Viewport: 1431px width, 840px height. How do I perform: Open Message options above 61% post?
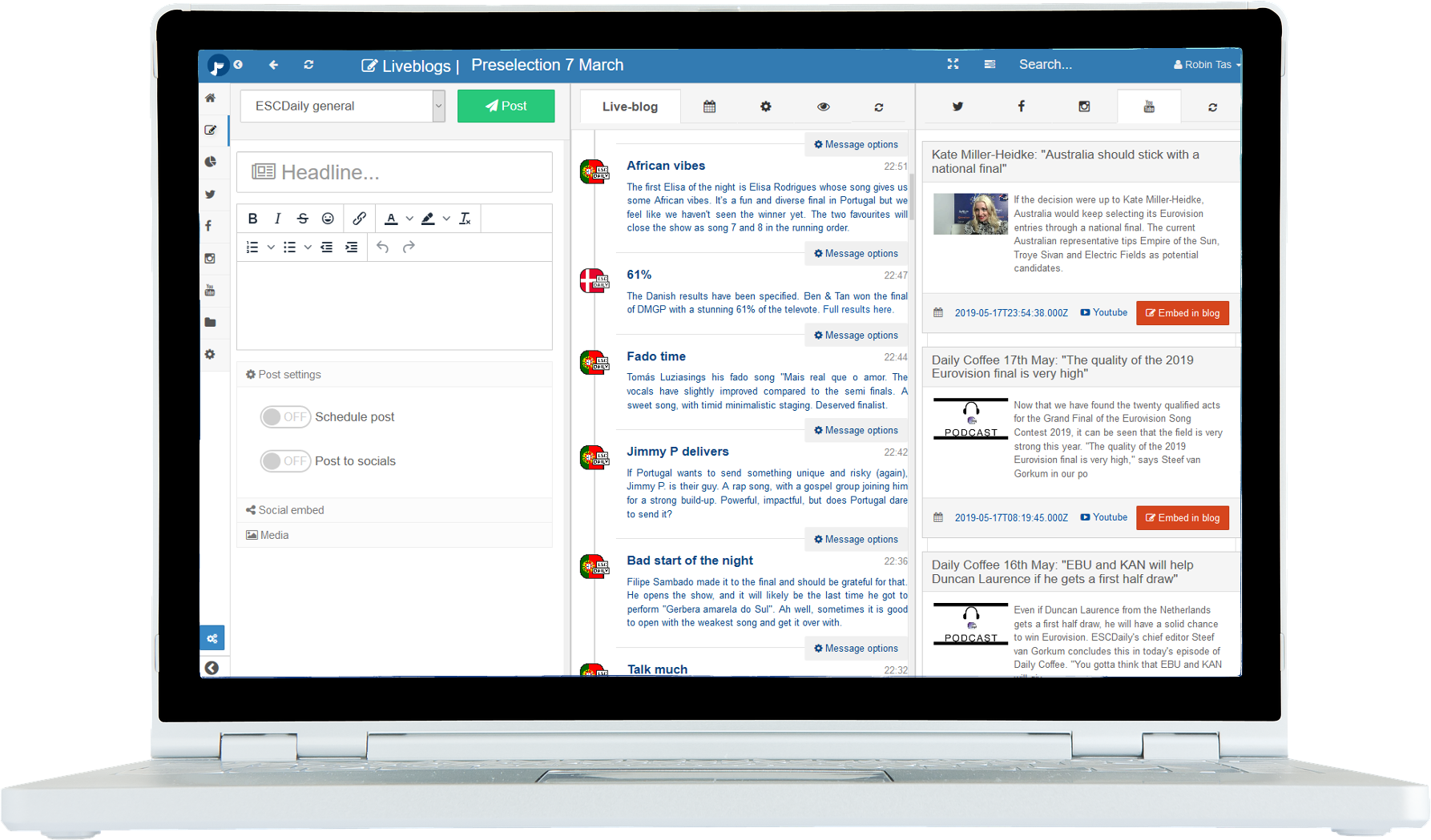click(856, 254)
